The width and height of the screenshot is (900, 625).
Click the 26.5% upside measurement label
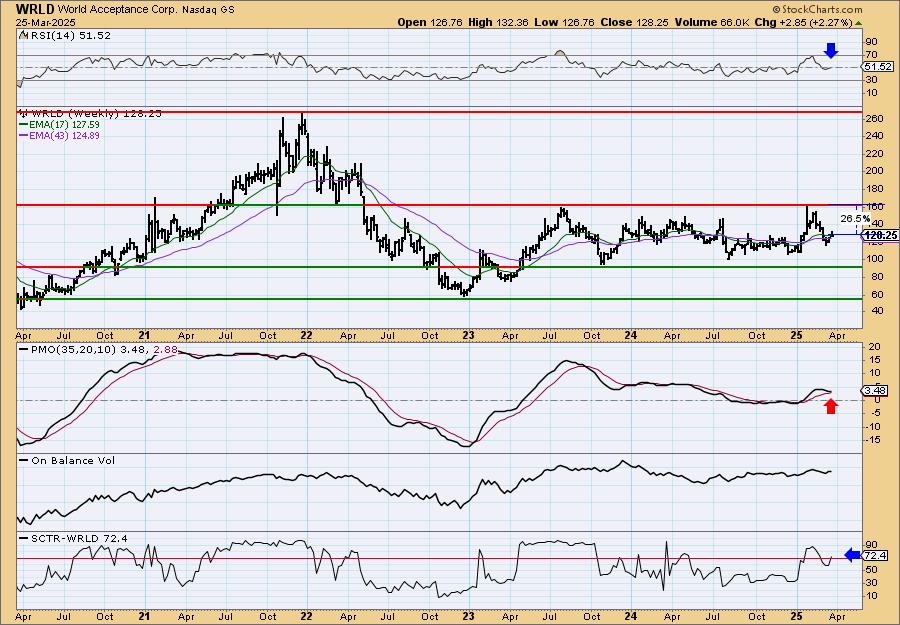(x=855, y=218)
